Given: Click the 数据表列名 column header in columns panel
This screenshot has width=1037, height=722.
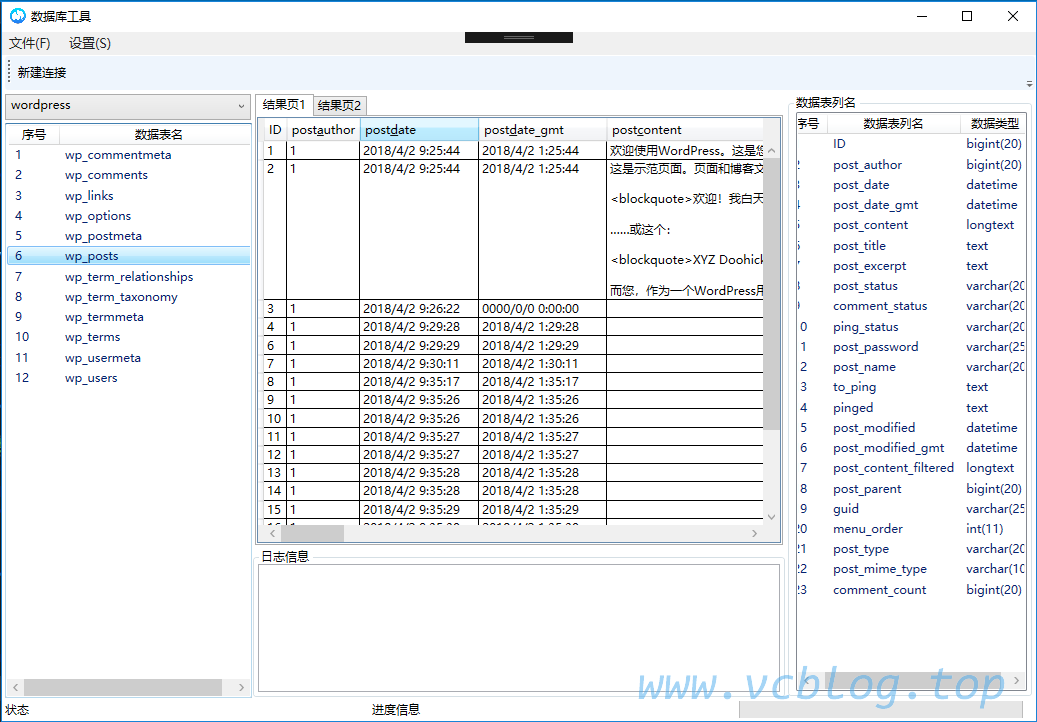Looking at the screenshot, I should 893,124.
